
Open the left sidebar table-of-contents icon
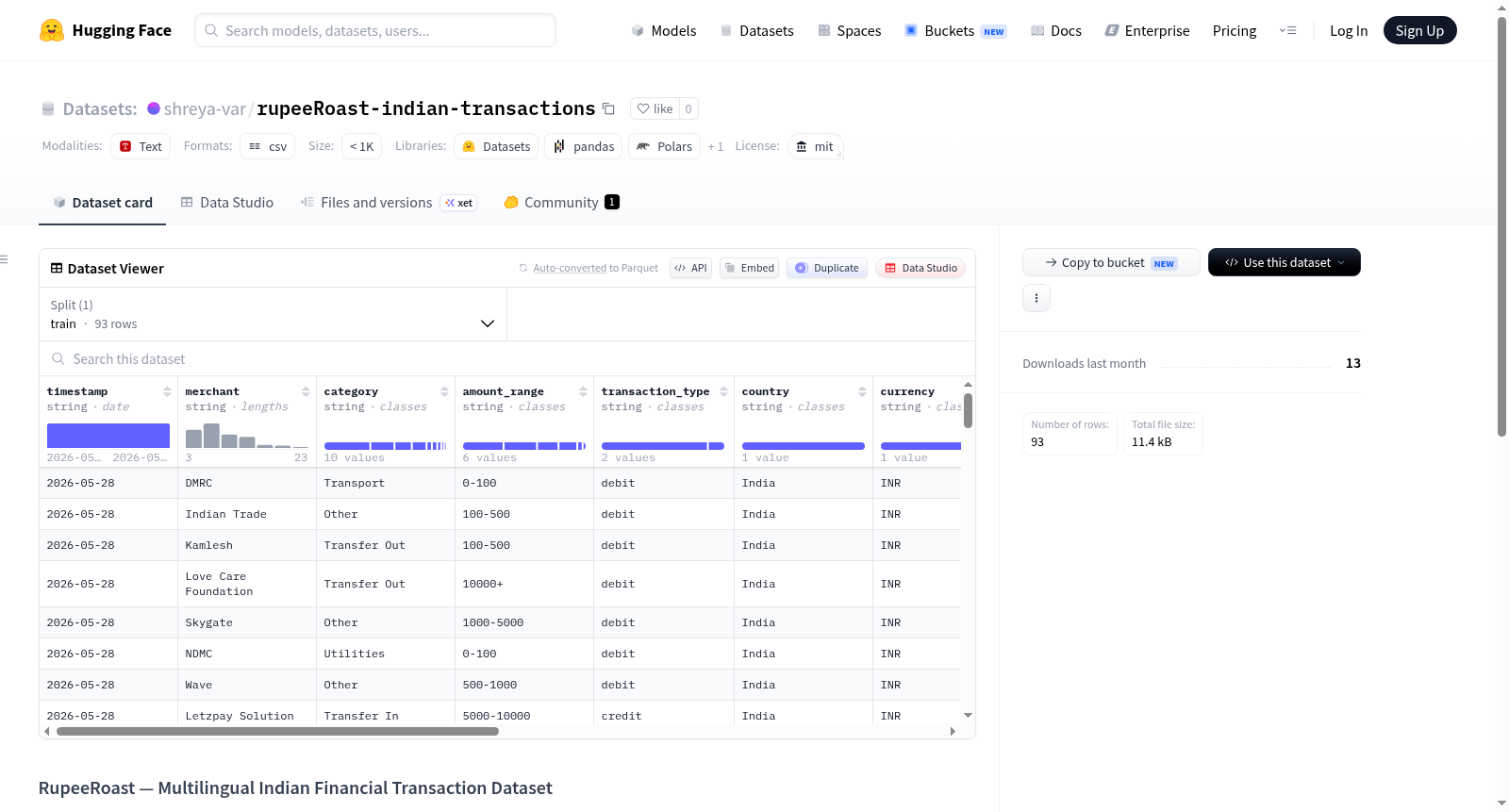[x=4, y=259]
